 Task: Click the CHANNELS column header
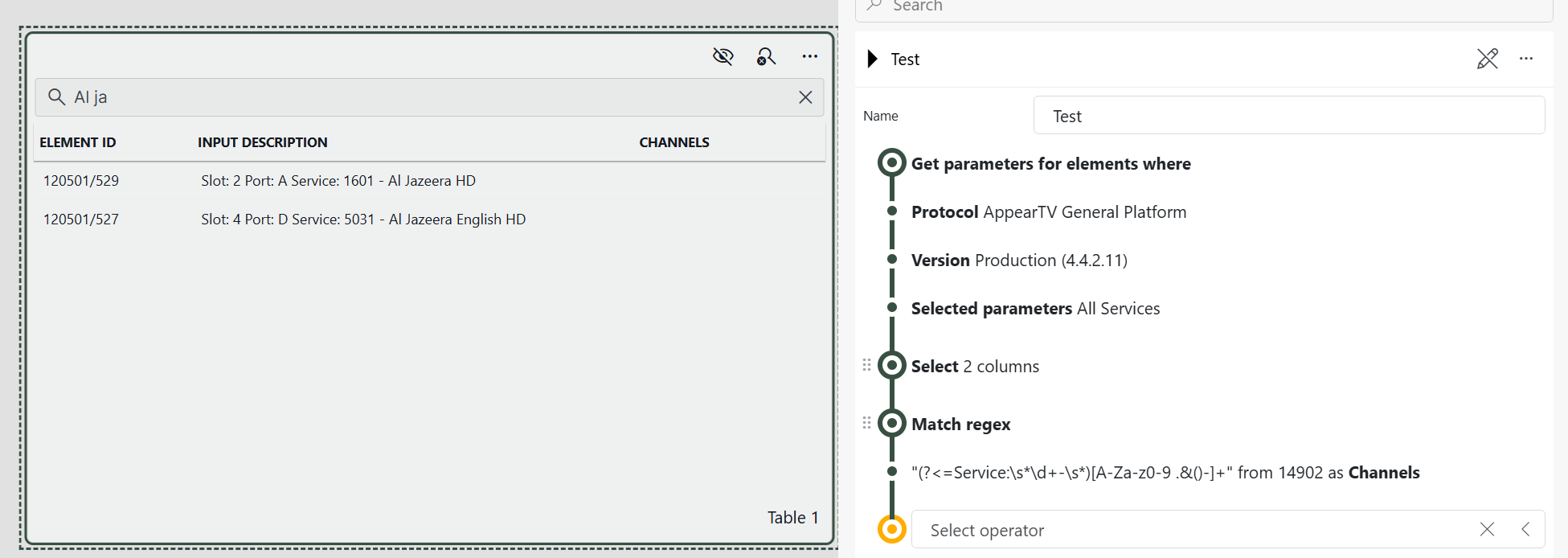pos(673,142)
